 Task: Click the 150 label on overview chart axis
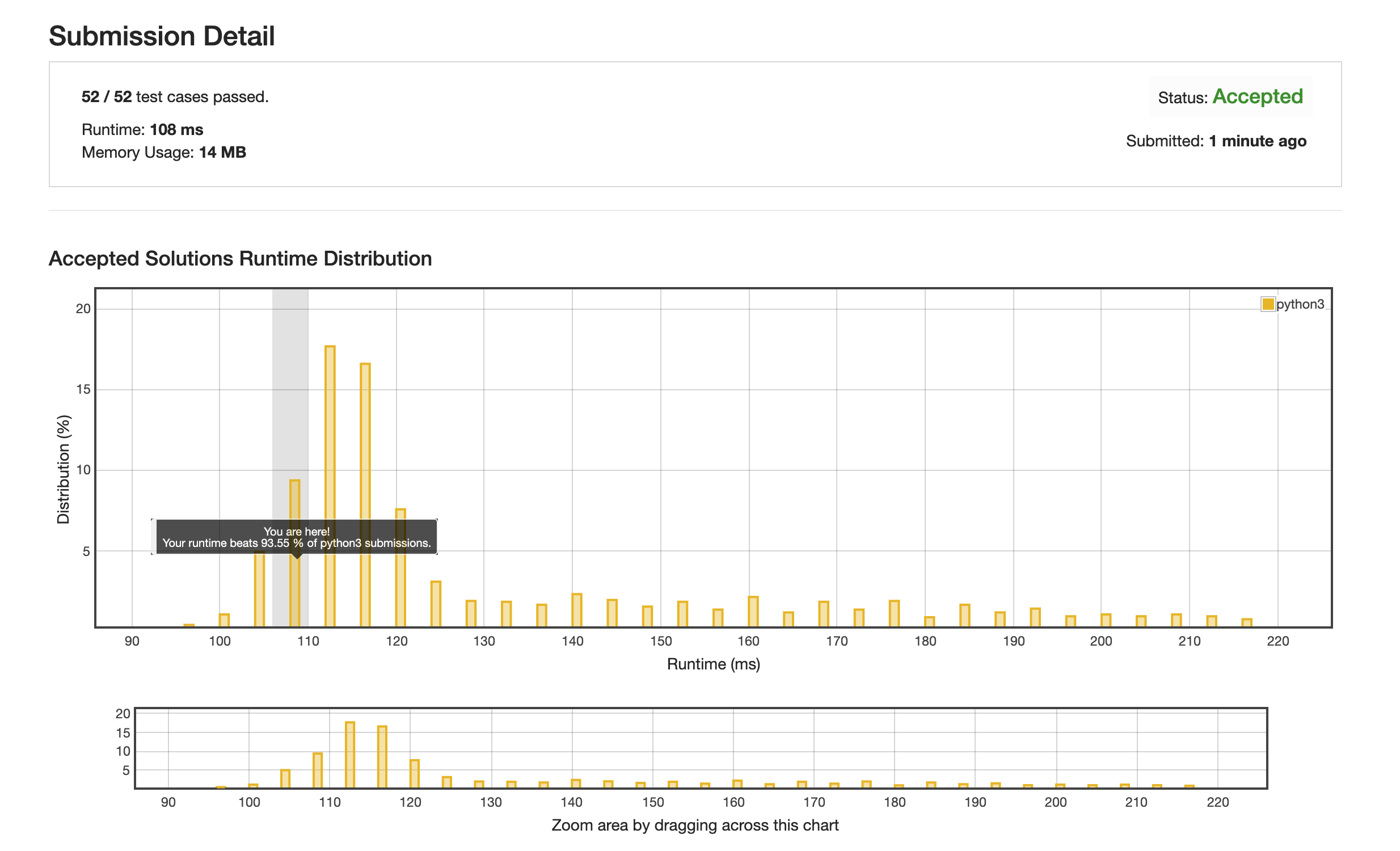pyautogui.click(x=653, y=803)
